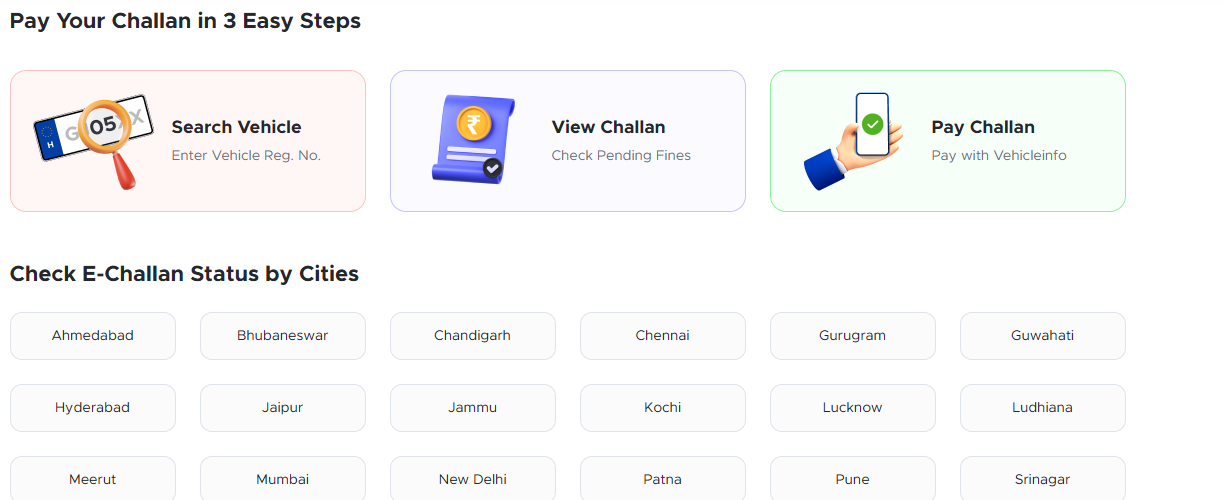Select Lucknow city
1224x500 pixels.
pos(853,408)
